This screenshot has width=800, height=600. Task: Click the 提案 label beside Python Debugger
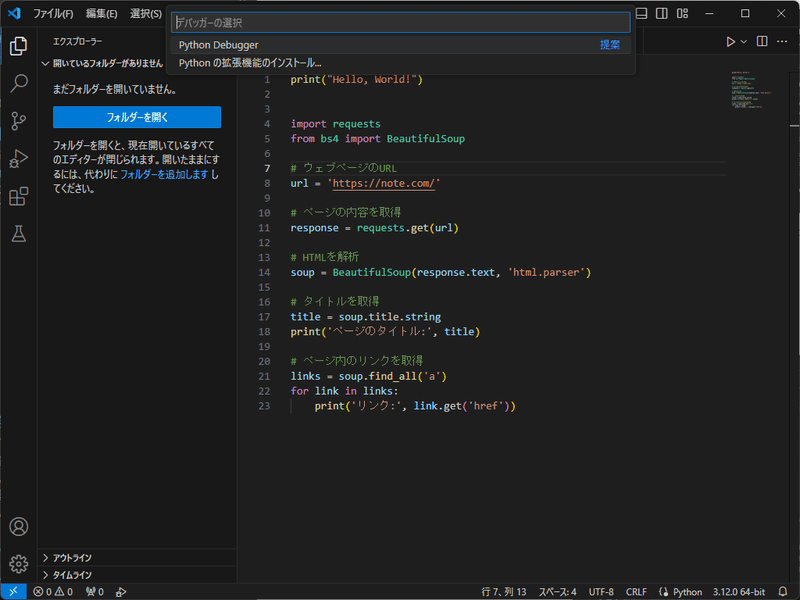(610, 45)
